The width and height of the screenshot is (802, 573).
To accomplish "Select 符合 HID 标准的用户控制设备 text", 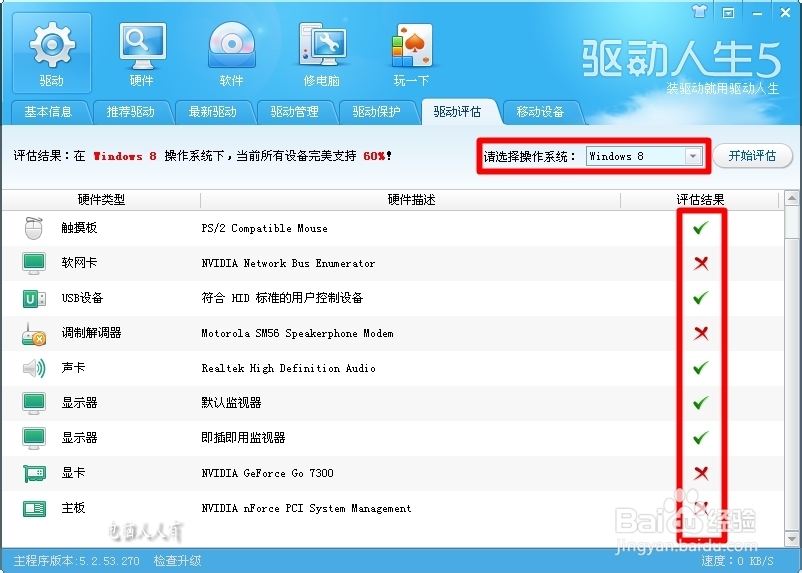I will [x=282, y=298].
